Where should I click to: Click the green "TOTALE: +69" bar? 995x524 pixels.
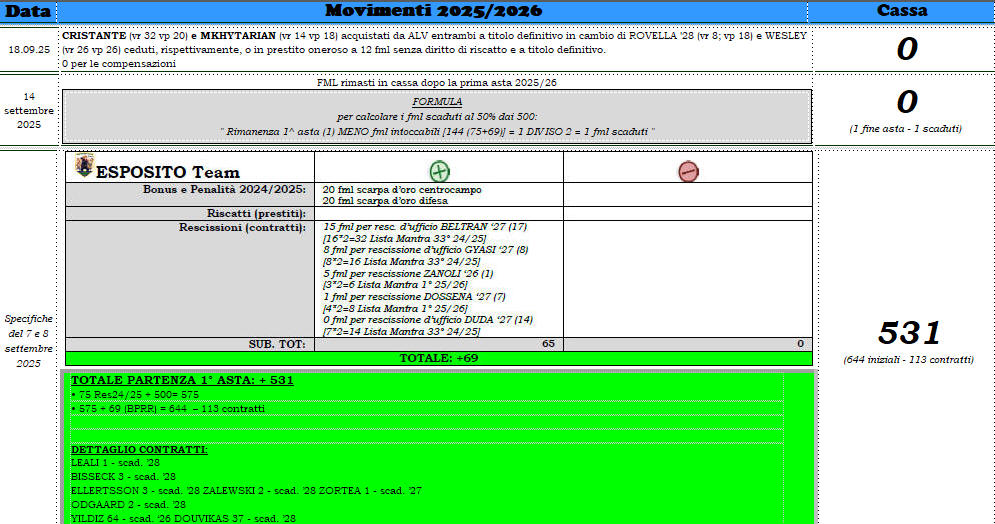coord(438,358)
